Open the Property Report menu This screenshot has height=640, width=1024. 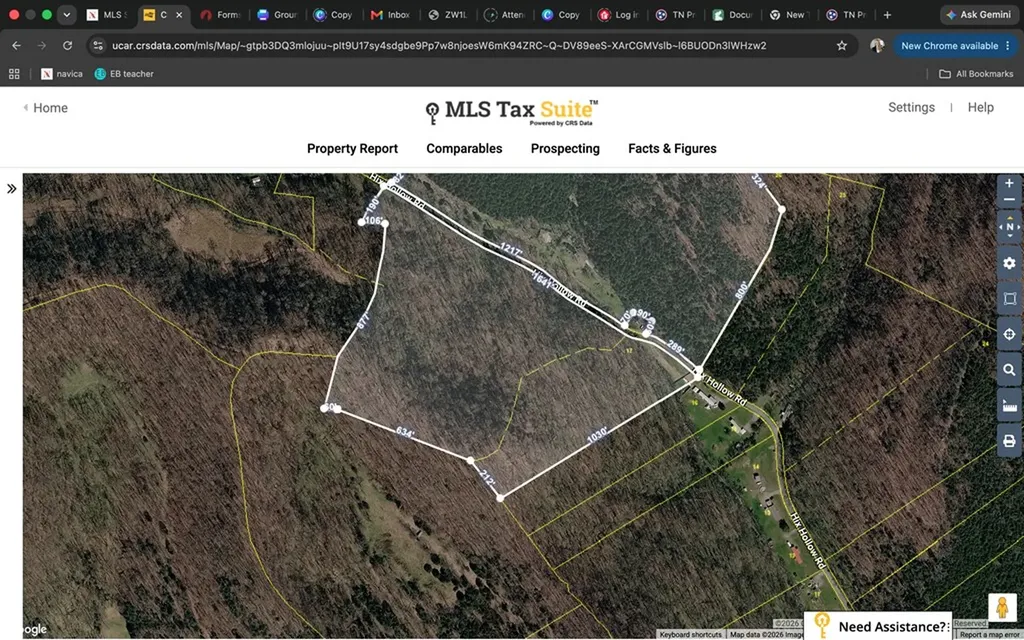point(352,148)
